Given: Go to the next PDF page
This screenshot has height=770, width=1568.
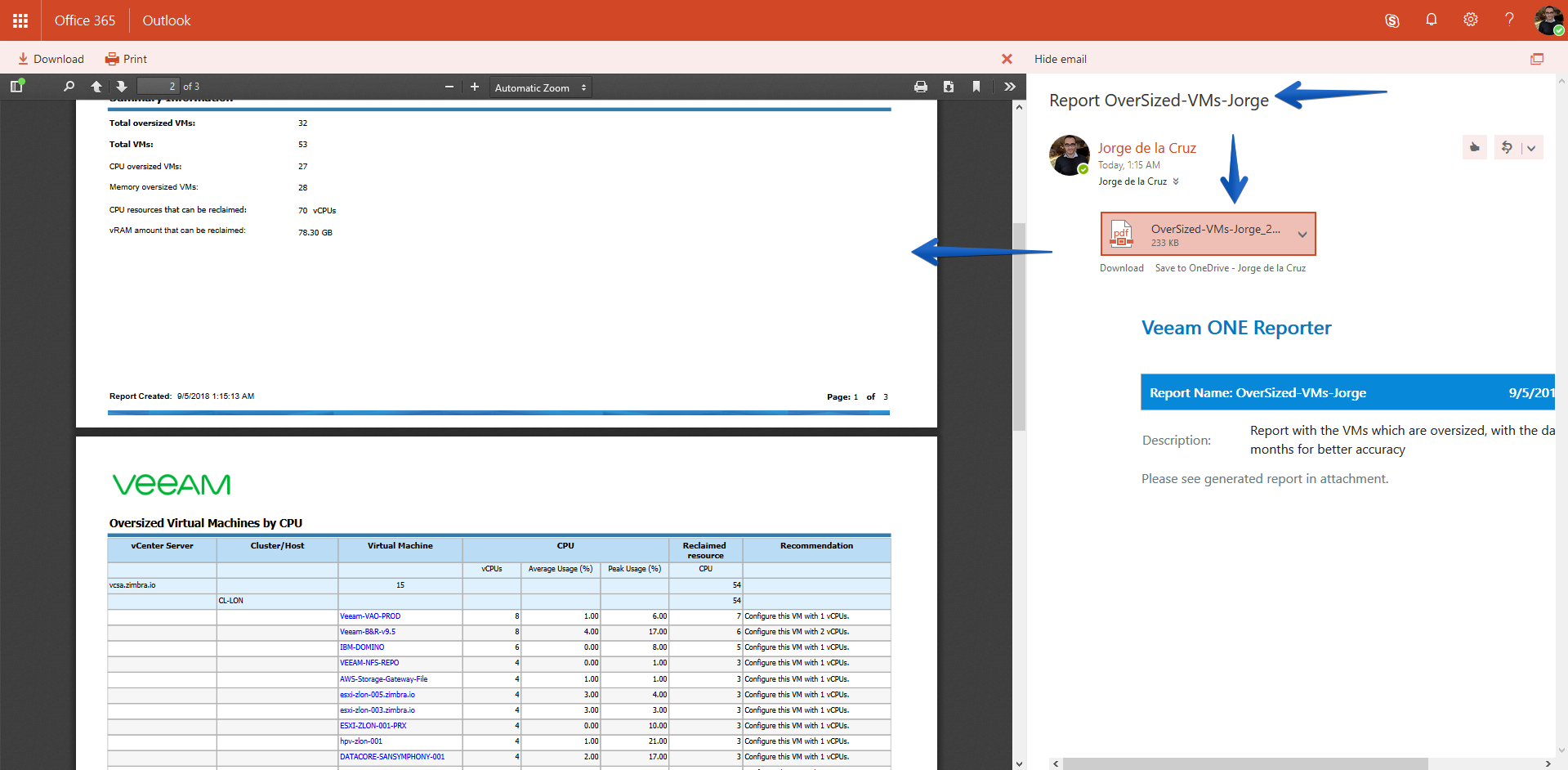Looking at the screenshot, I should coord(122,86).
